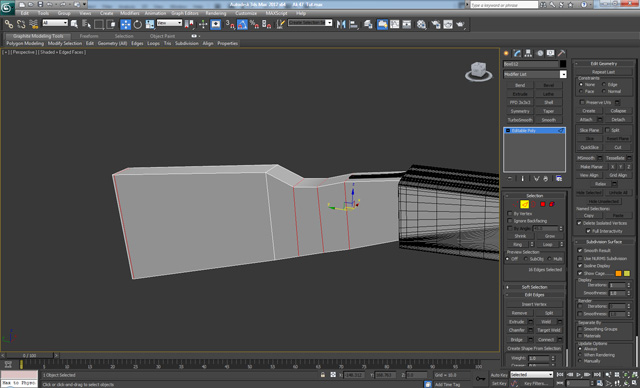This screenshot has height=388, width=640.
Task: Enable the Ignore Backfacing checkbox
Action: pyautogui.click(x=509, y=221)
